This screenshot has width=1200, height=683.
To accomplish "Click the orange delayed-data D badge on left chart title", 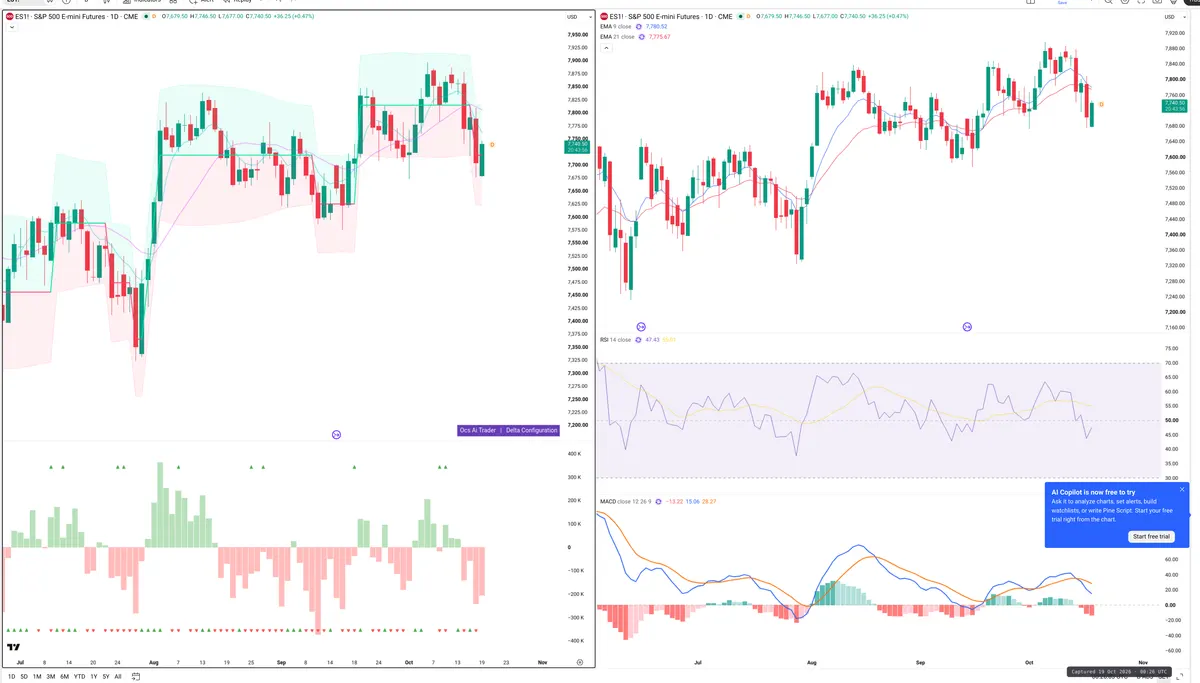I will coord(153,17).
